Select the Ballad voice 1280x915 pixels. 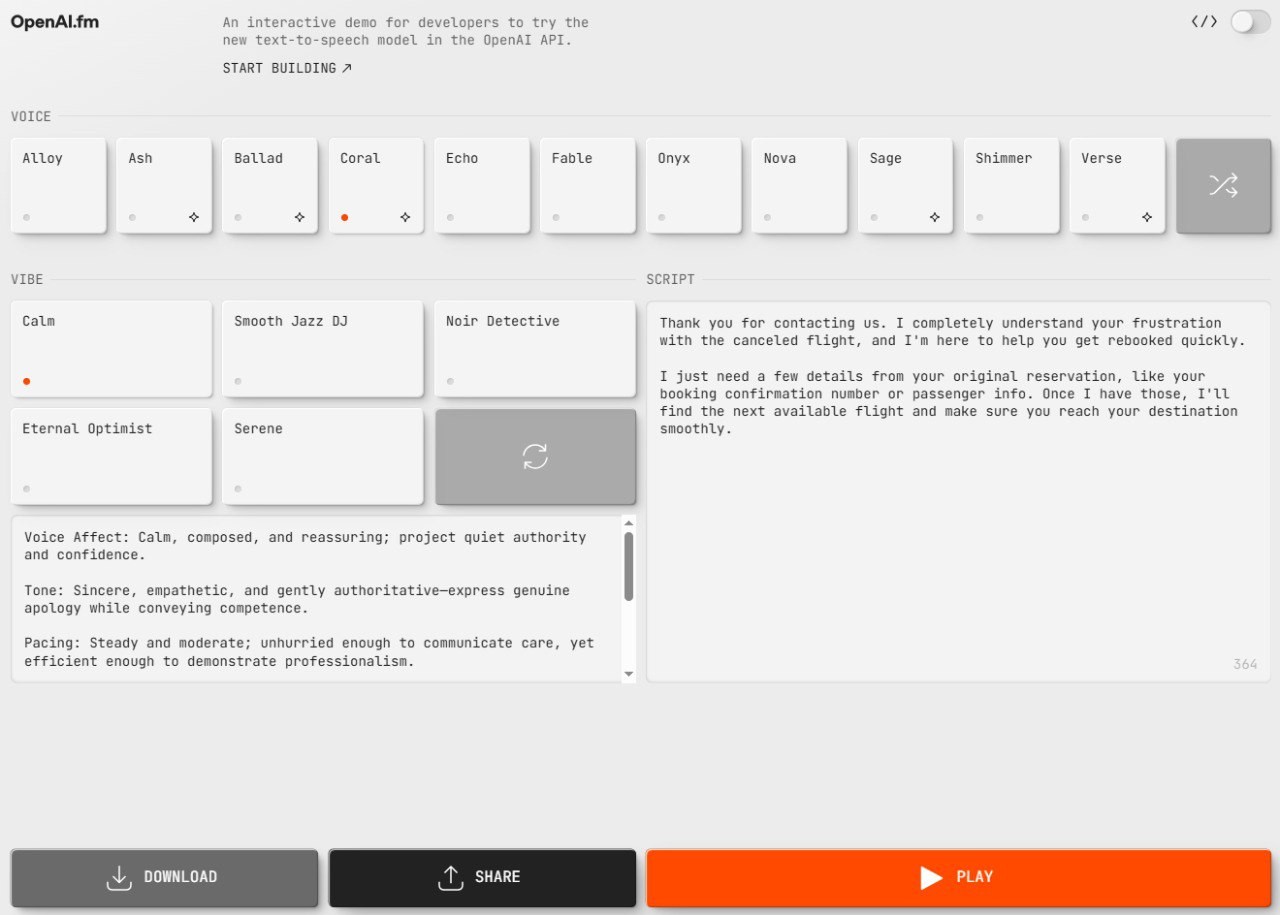tap(270, 185)
